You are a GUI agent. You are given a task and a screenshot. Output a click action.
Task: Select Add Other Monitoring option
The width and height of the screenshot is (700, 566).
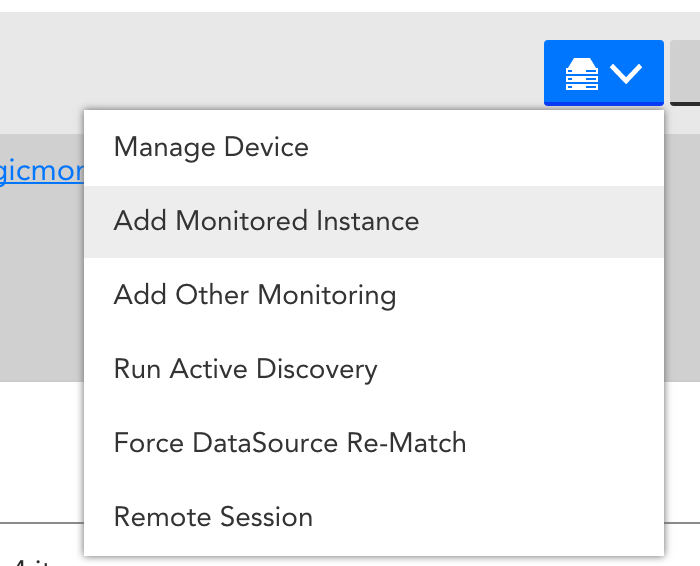point(374,295)
